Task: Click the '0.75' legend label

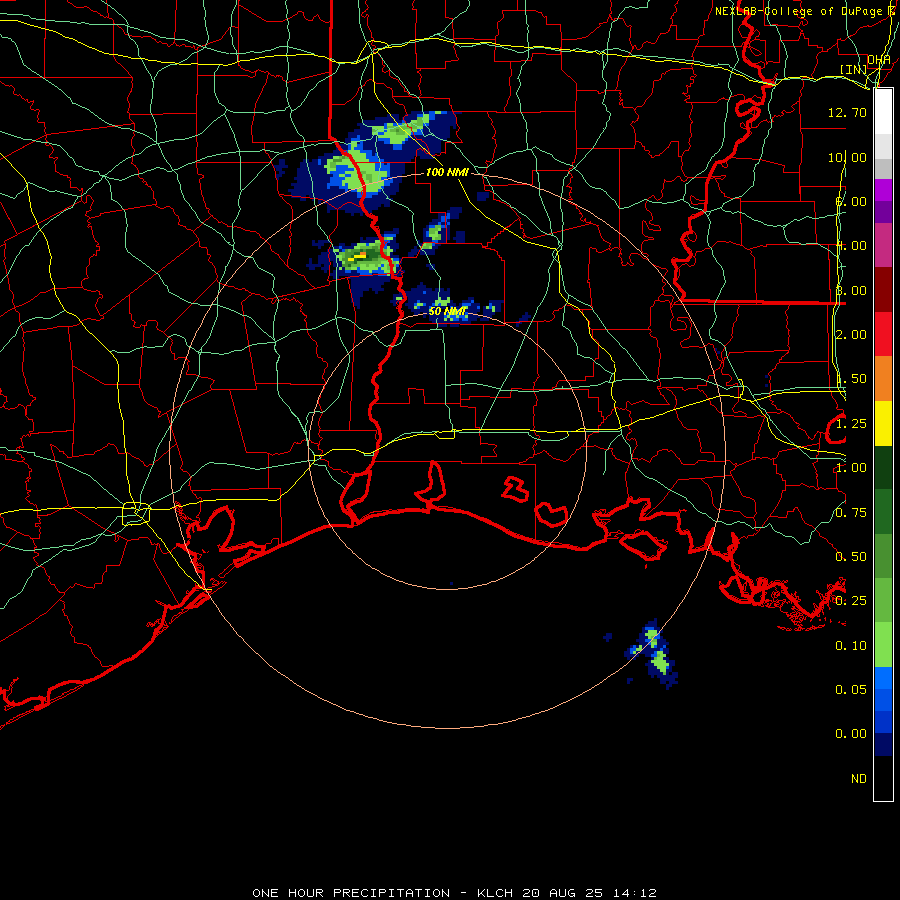Action: coord(851,513)
